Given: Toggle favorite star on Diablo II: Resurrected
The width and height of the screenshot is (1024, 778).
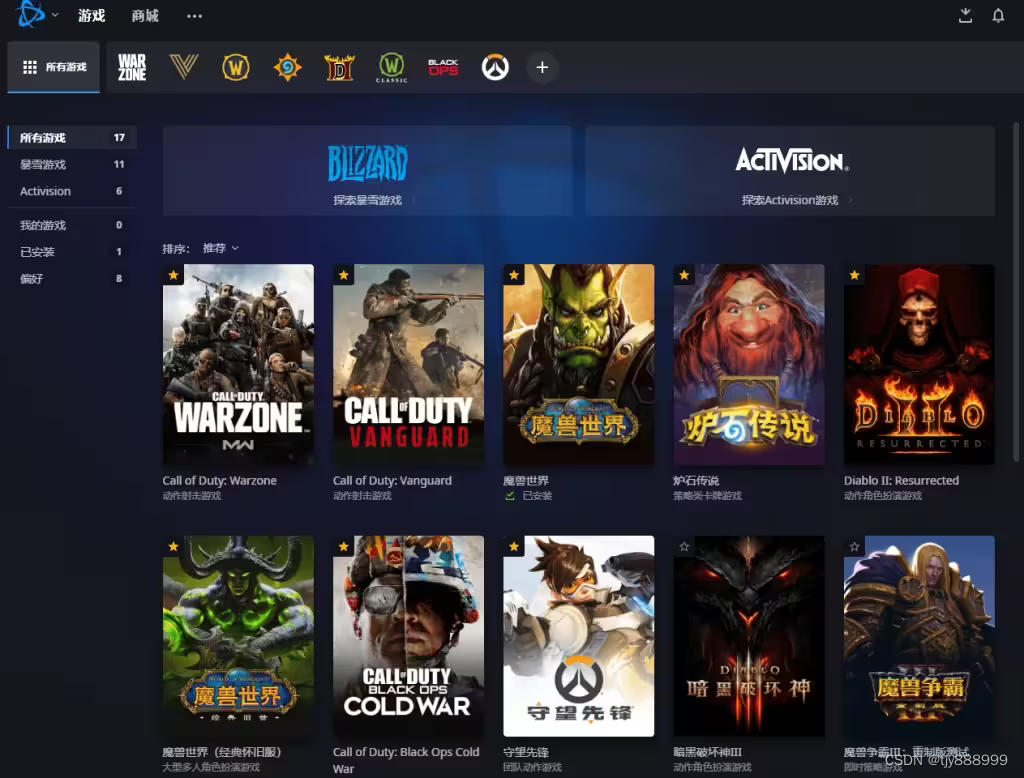Looking at the screenshot, I should click(x=855, y=275).
